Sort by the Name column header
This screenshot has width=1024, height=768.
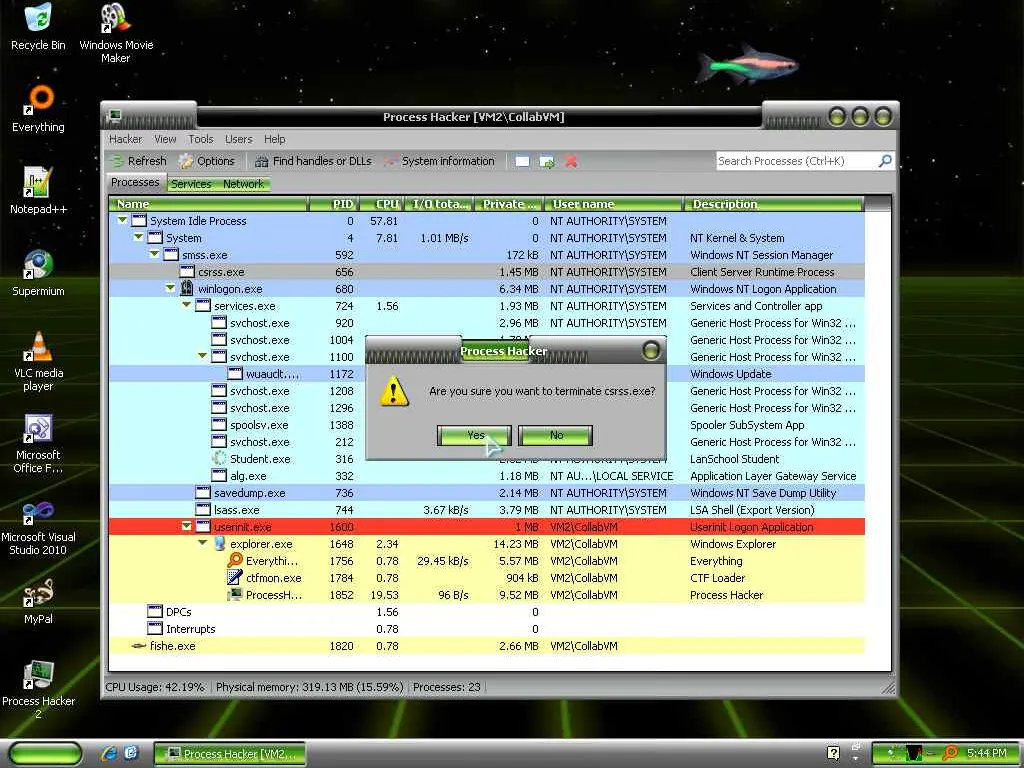click(208, 204)
